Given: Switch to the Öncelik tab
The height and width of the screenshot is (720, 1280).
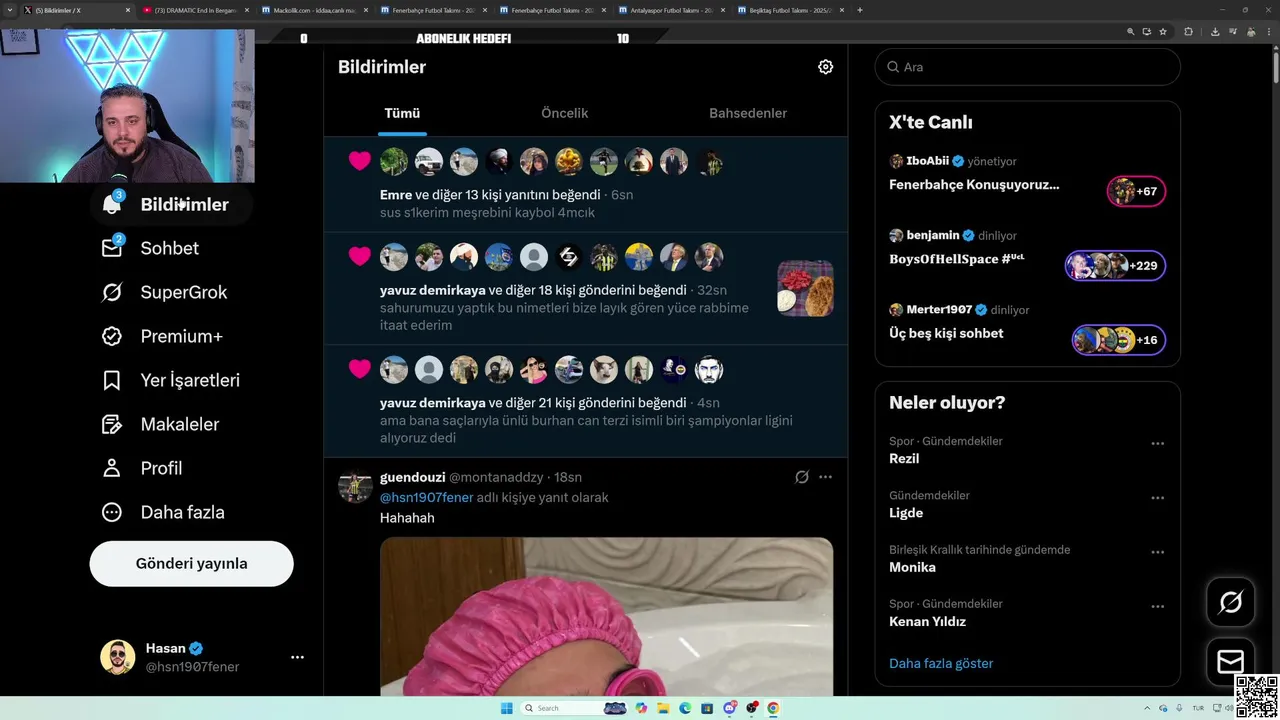Looking at the screenshot, I should point(564,113).
